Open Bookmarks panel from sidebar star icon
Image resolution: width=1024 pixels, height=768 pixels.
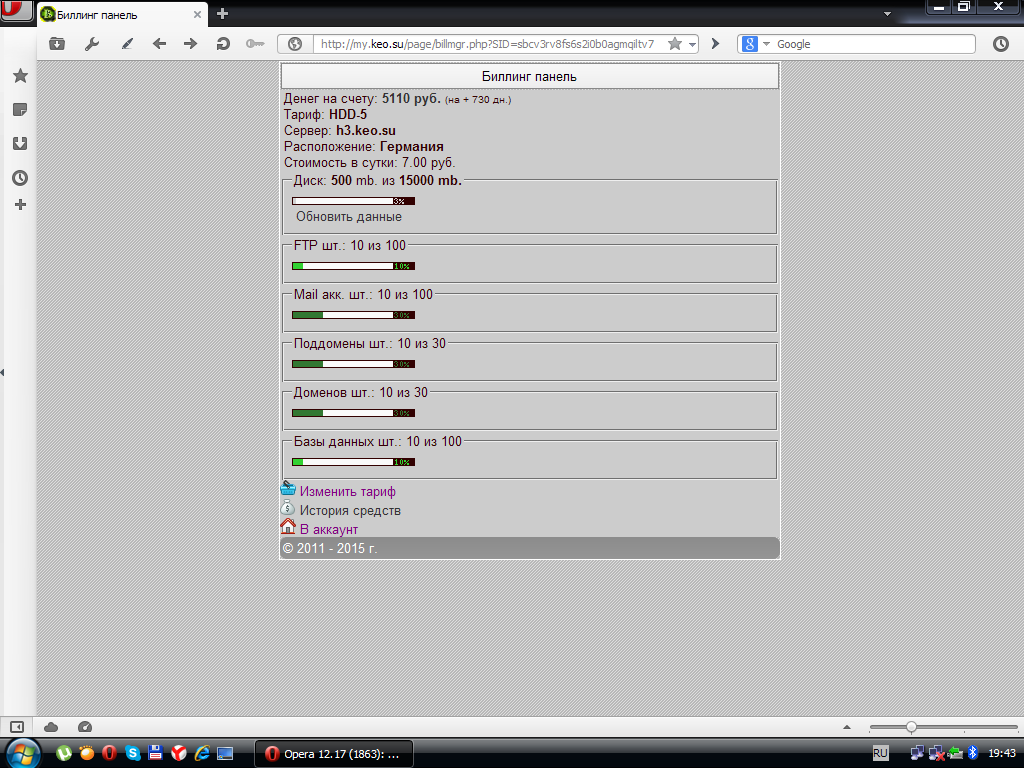pyautogui.click(x=19, y=76)
